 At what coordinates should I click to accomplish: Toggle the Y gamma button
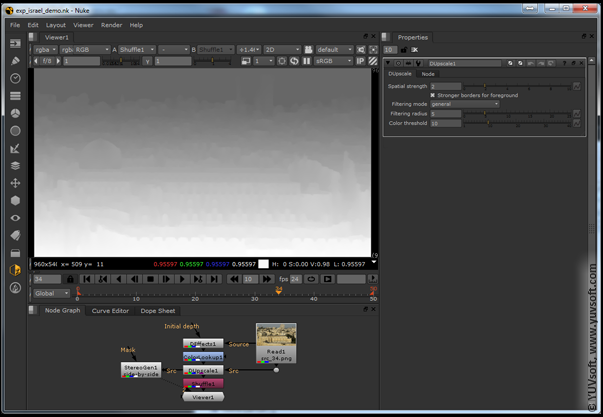[x=147, y=61]
